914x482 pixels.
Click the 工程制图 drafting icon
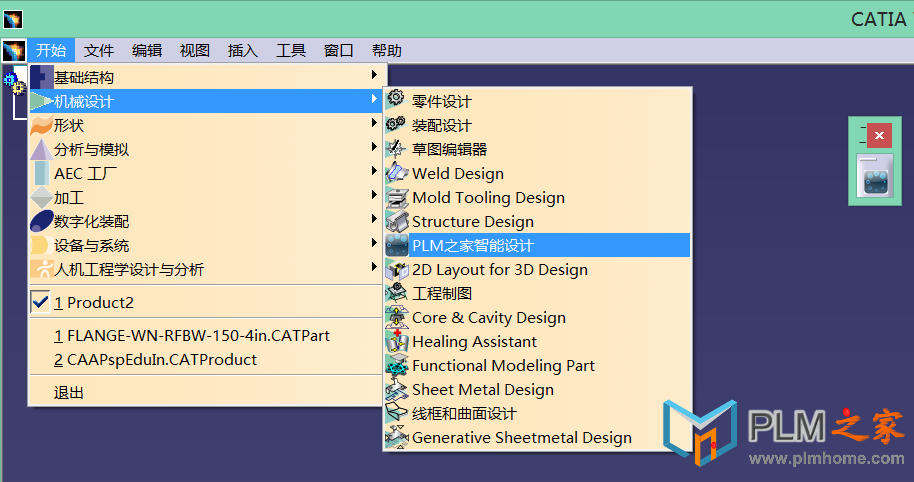pos(396,293)
